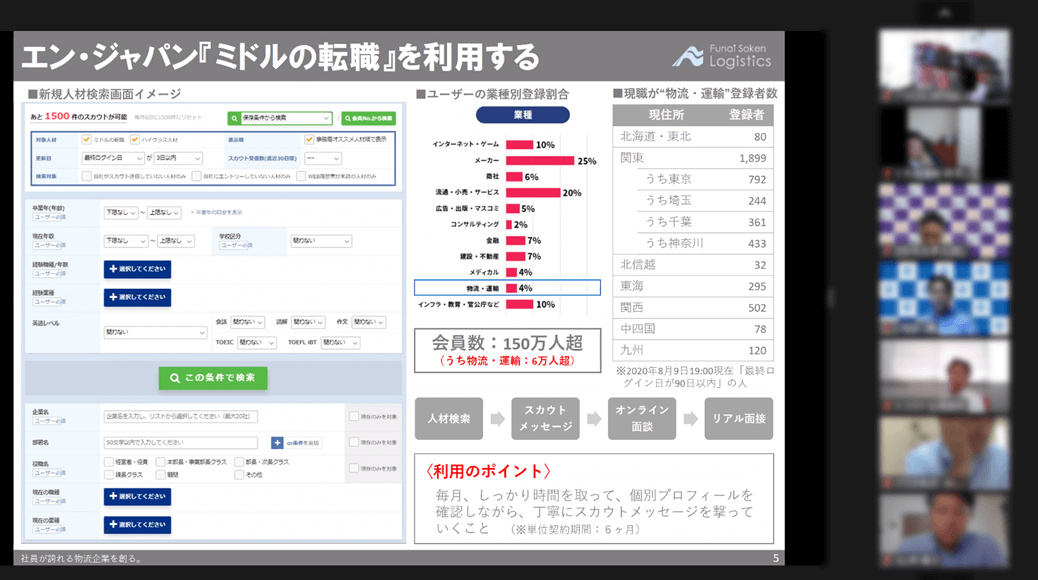The width and height of the screenshot is (1038, 580).
Task: Open the 学校区分 dropdown
Action: pyautogui.click(x=318, y=241)
